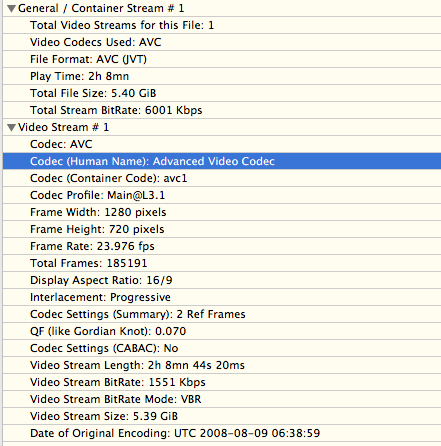Select the Codec (Container Code): avc1 row
This screenshot has width=441, height=446.
click(222, 178)
